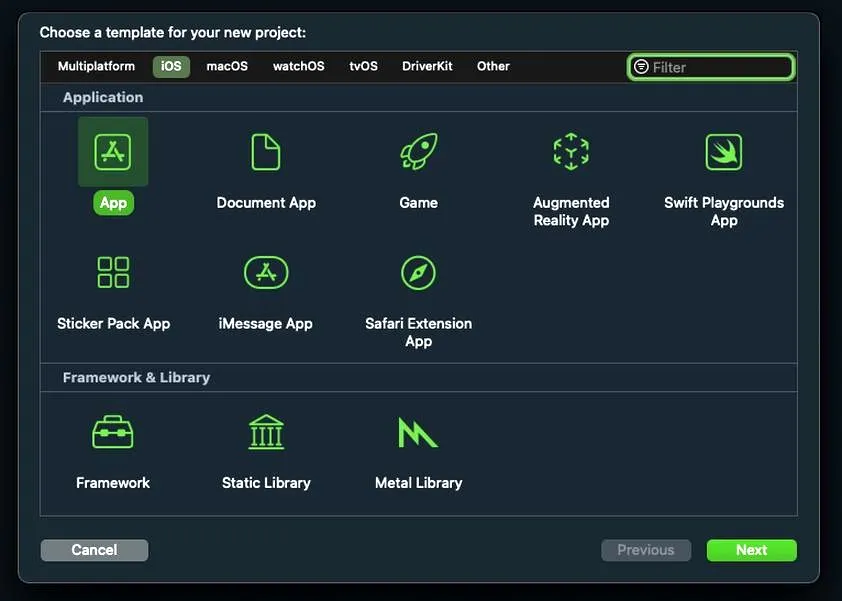The height and width of the screenshot is (601, 842).
Task: Select the iMessage App icon
Action: coord(266,272)
